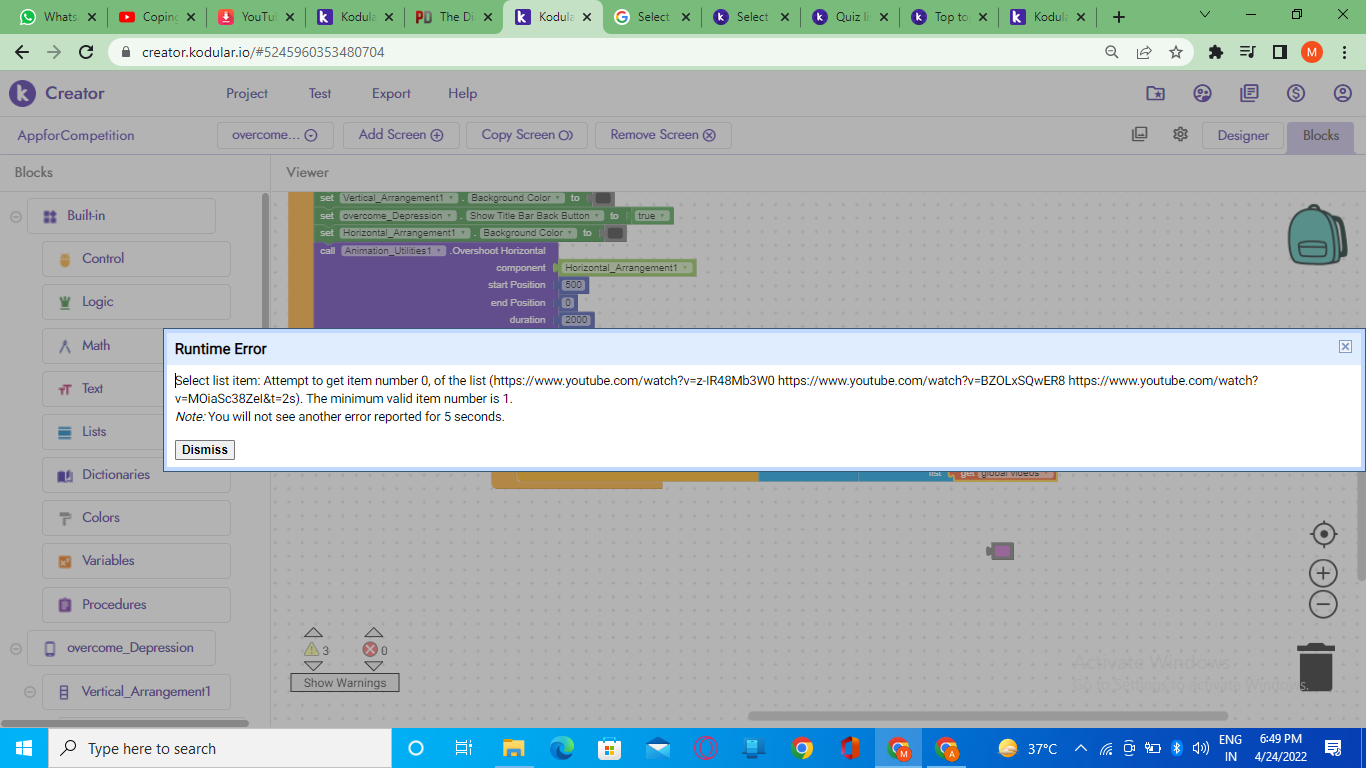Image resolution: width=1366 pixels, height=768 pixels.
Task: Reload the browser page
Action: [86, 52]
